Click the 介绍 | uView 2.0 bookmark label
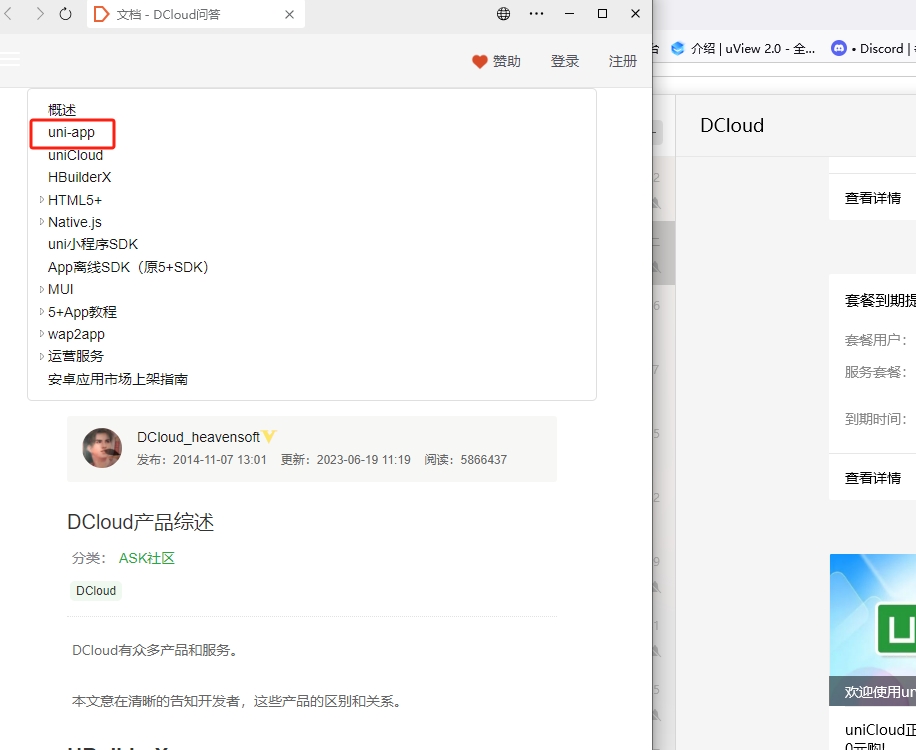The width and height of the screenshot is (916, 750). tap(752, 48)
